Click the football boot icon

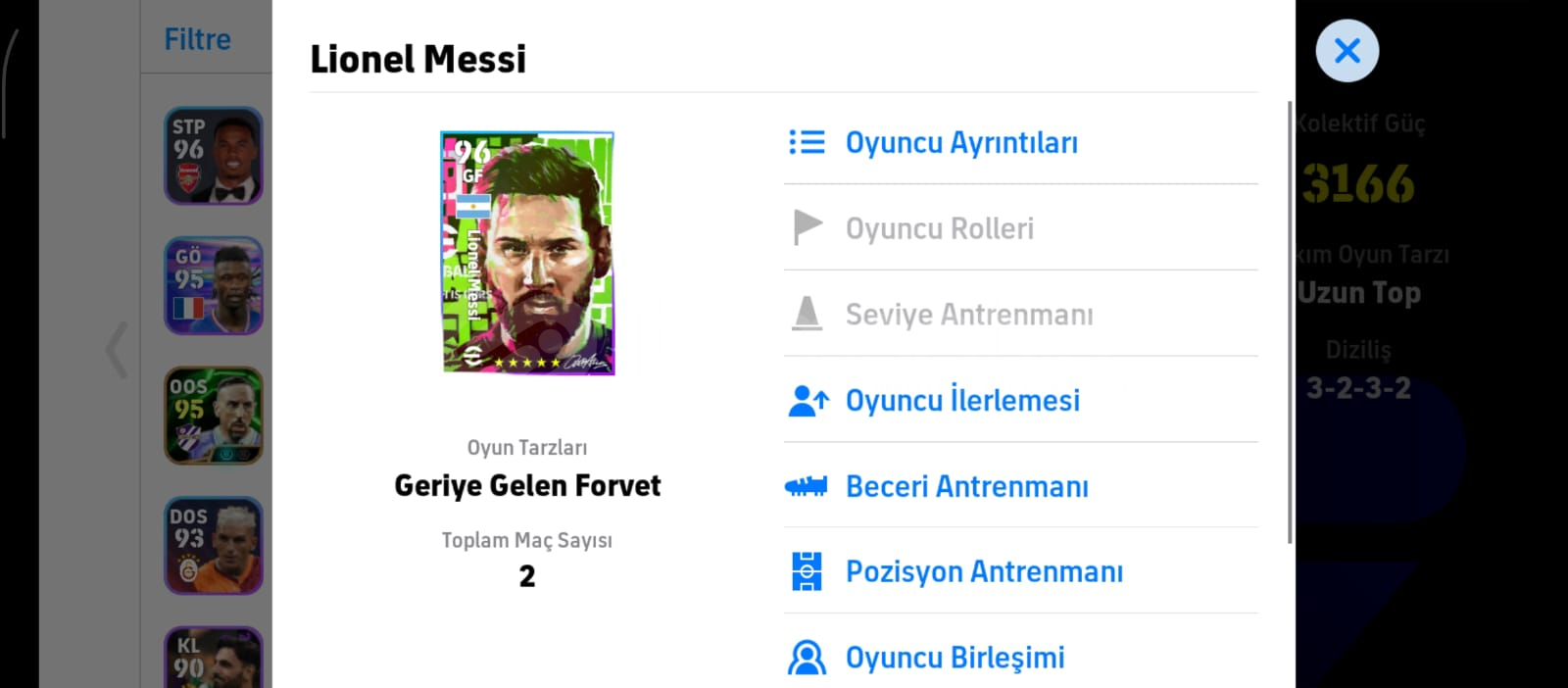pyautogui.click(x=807, y=486)
